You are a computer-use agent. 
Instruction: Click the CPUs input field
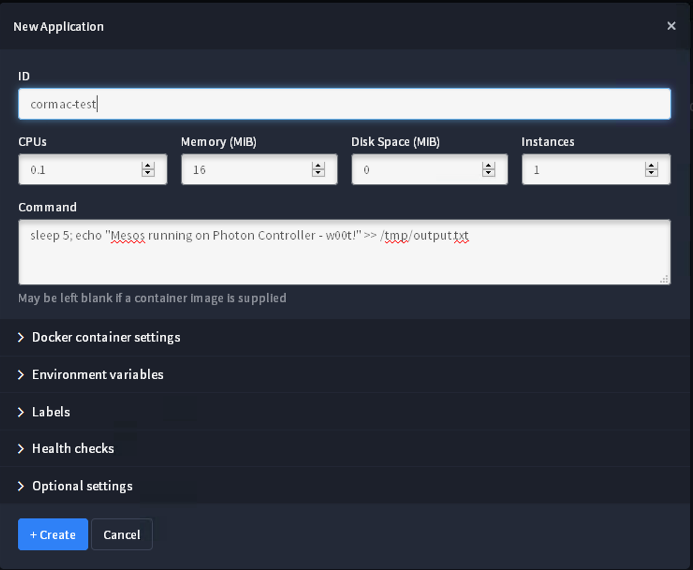coord(80,170)
